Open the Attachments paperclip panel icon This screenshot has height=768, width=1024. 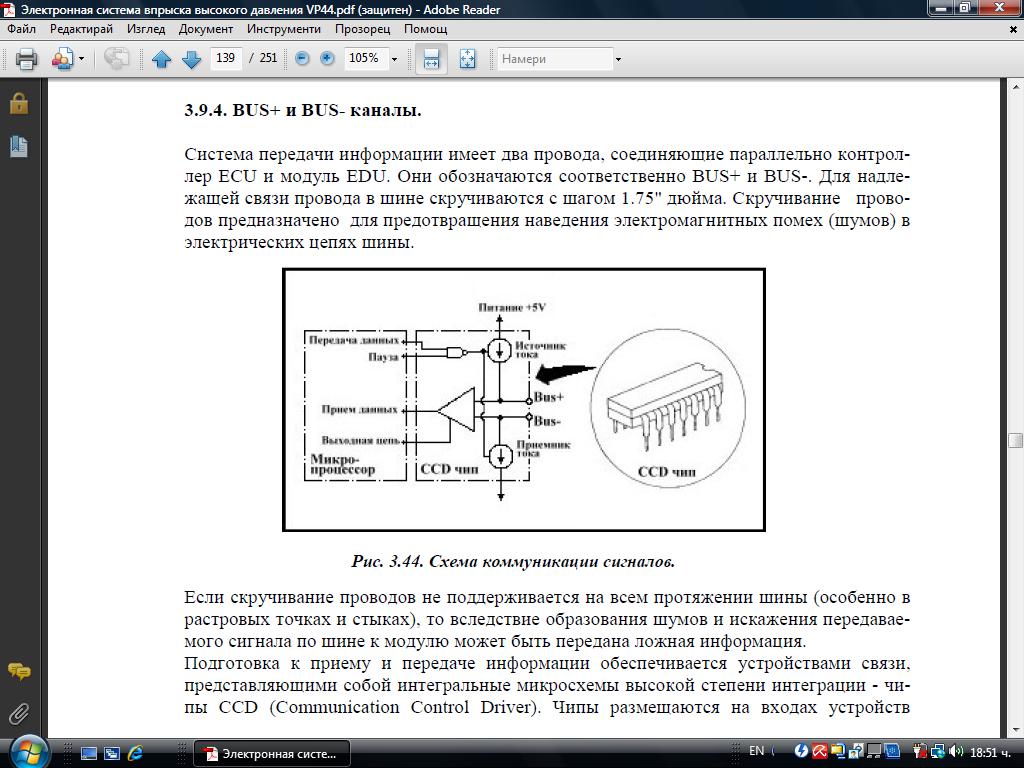coord(19,714)
